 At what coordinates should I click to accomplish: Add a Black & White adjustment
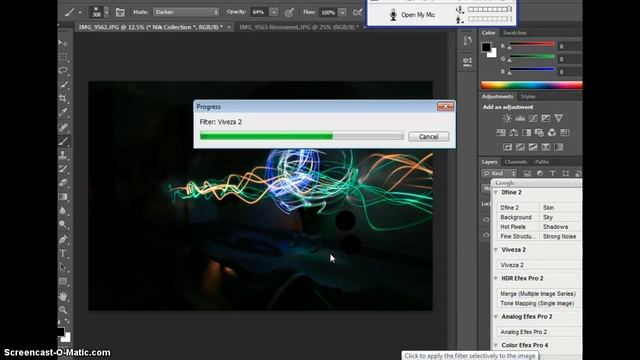527,133
